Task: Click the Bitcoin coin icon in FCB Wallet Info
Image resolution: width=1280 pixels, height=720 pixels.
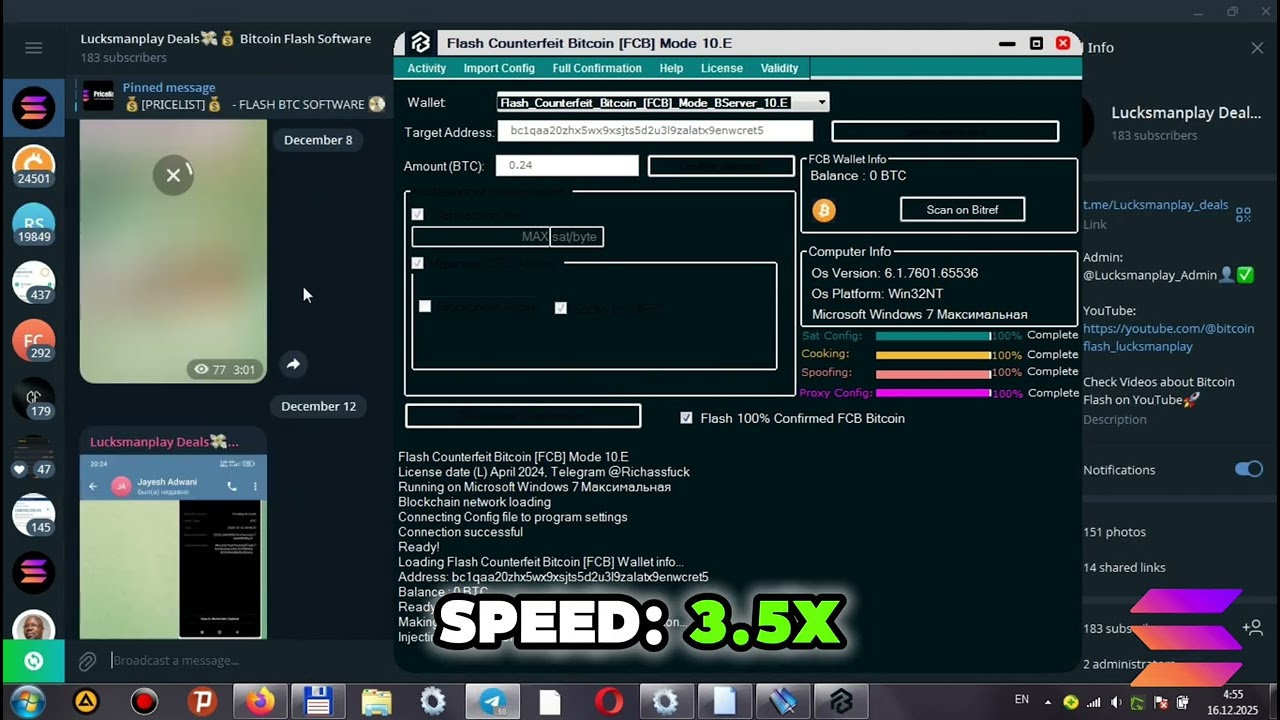Action: (824, 210)
